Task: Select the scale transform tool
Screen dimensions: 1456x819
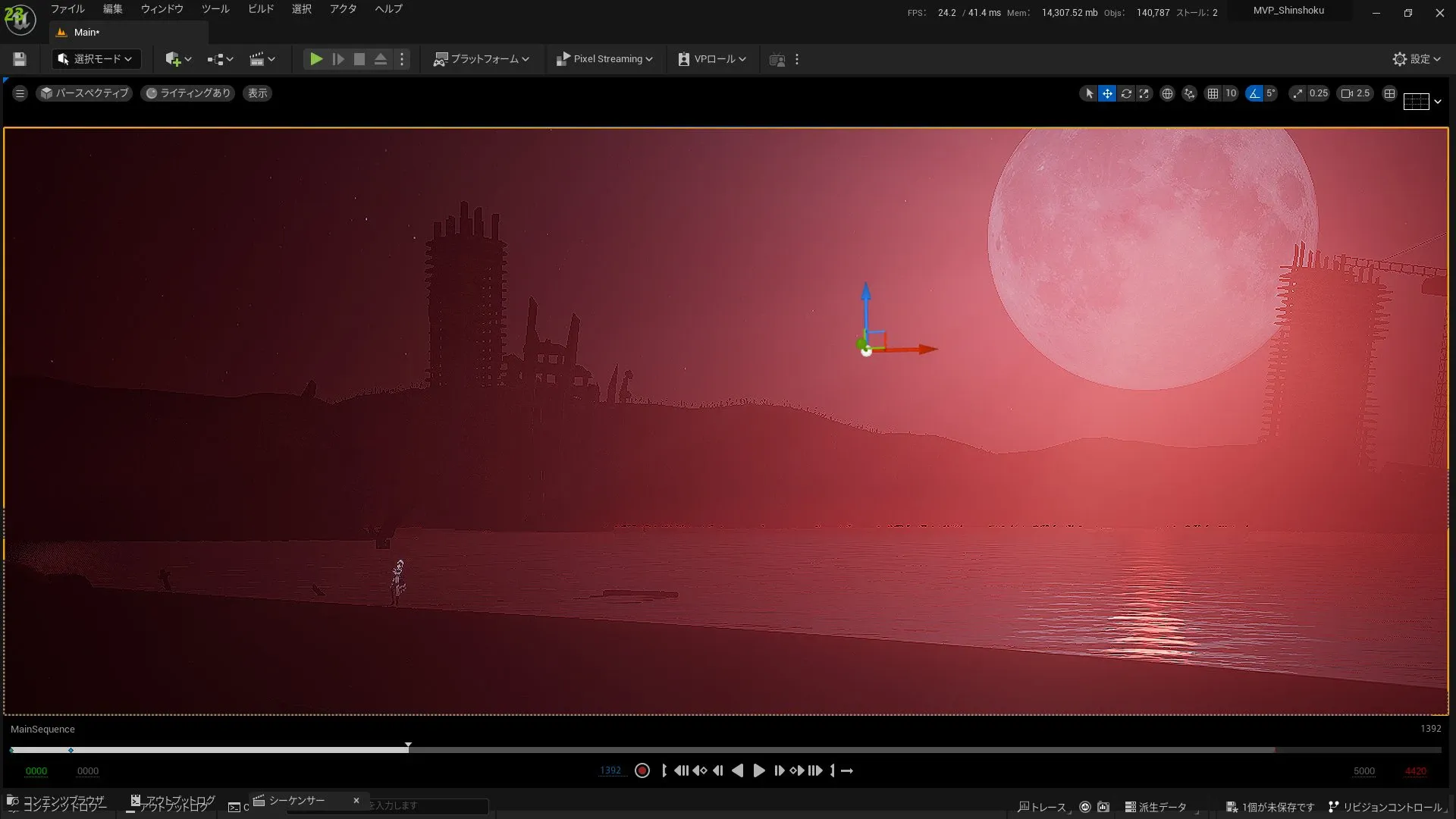Action: coord(1144,93)
